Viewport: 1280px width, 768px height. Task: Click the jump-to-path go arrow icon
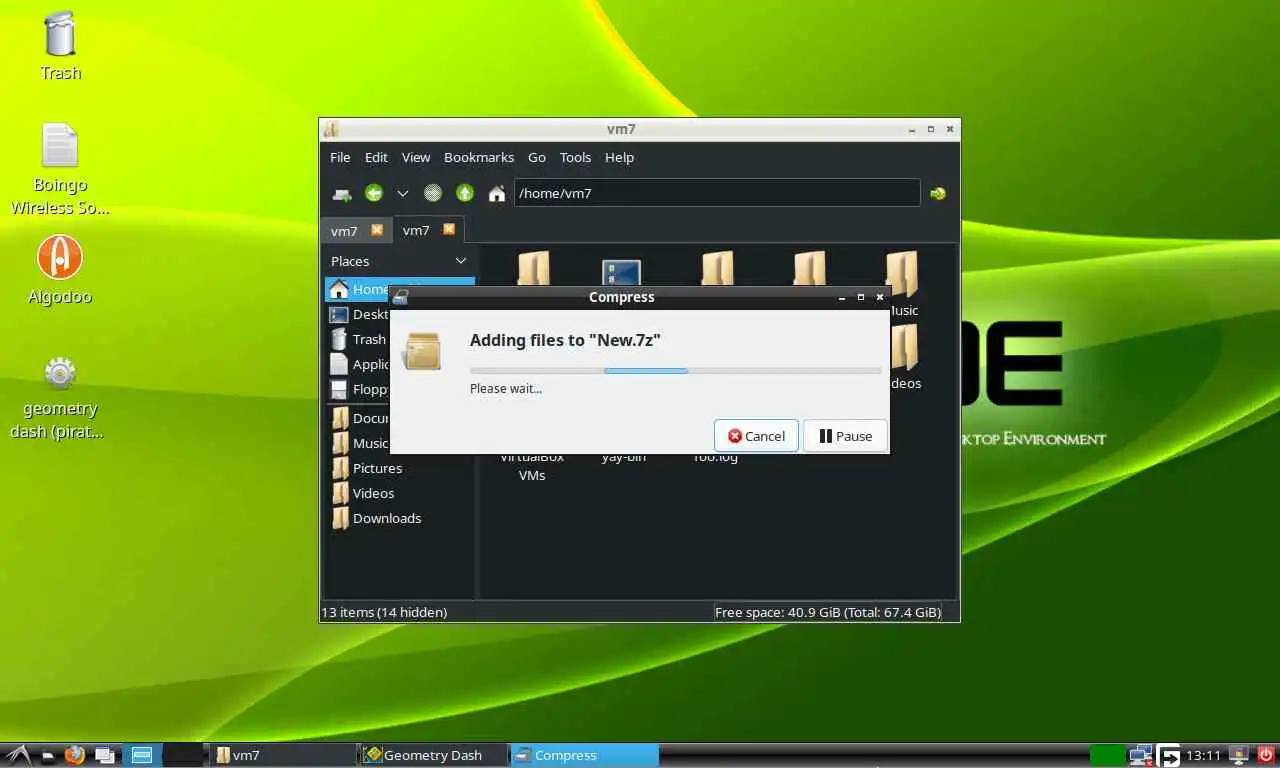[x=938, y=193]
